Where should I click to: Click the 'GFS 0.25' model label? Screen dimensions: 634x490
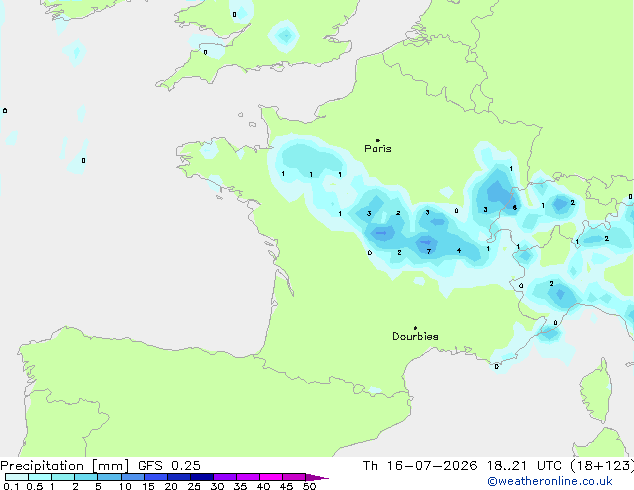click(x=169, y=466)
